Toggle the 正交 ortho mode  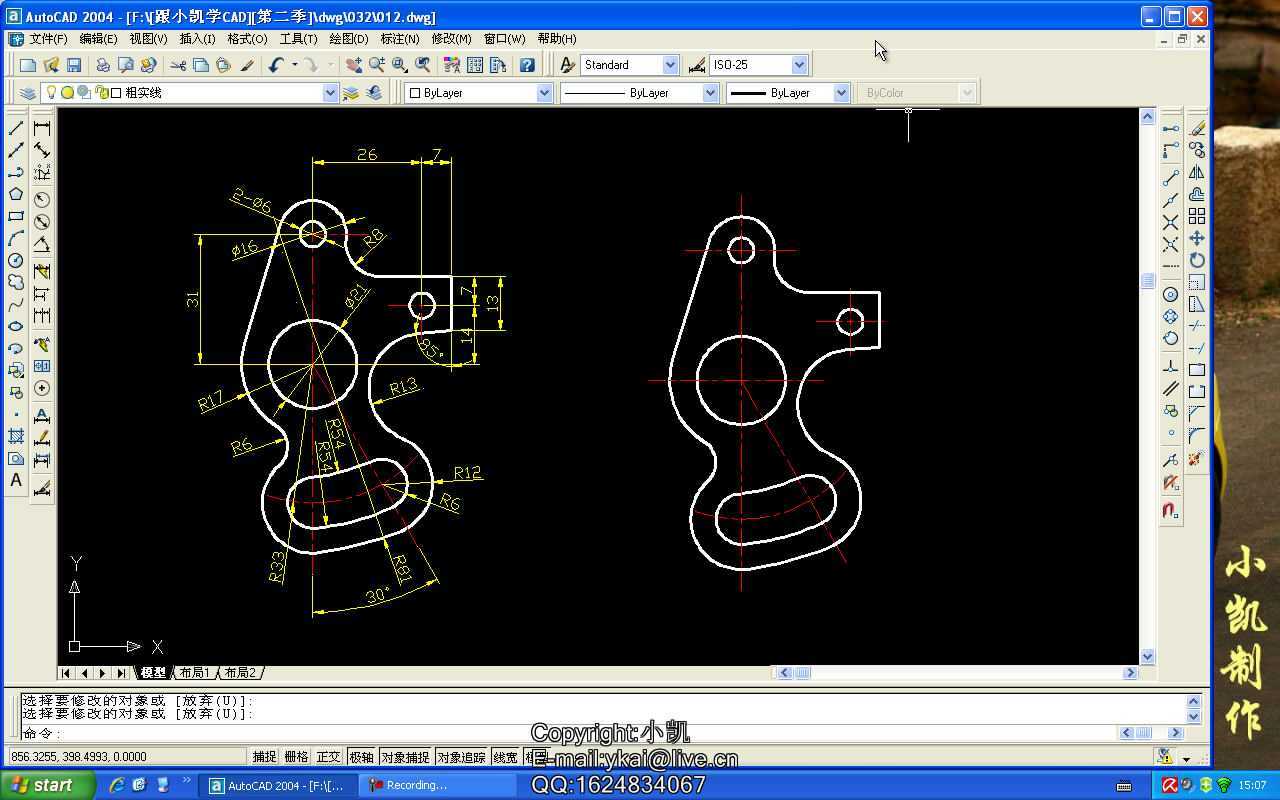pyautogui.click(x=328, y=757)
